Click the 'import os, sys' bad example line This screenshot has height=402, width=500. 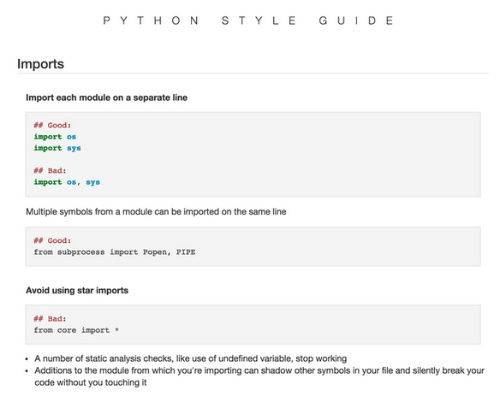[67, 182]
